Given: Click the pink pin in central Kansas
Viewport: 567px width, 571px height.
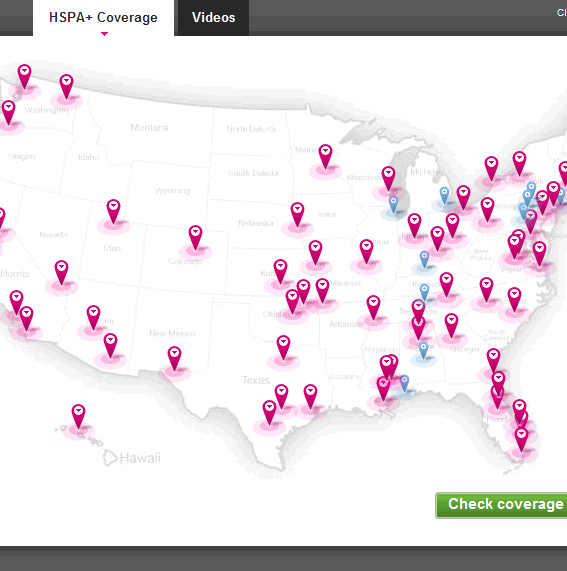Looking at the screenshot, I should click(x=280, y=272).
